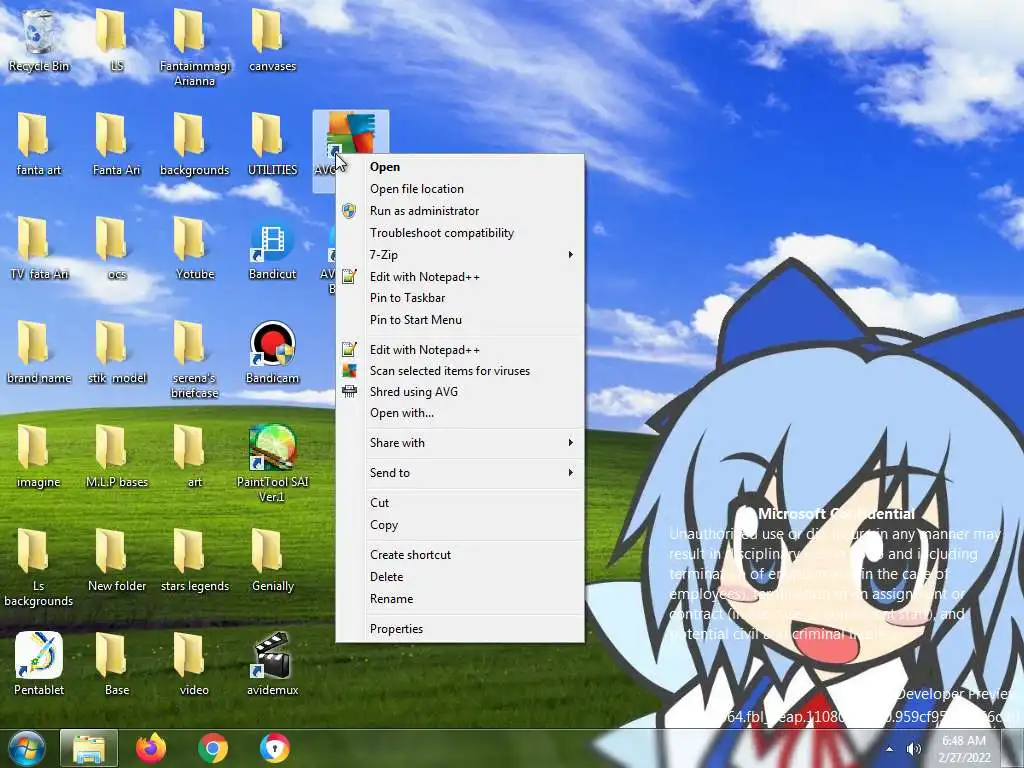Select the stik model folder

coord(116,352)
